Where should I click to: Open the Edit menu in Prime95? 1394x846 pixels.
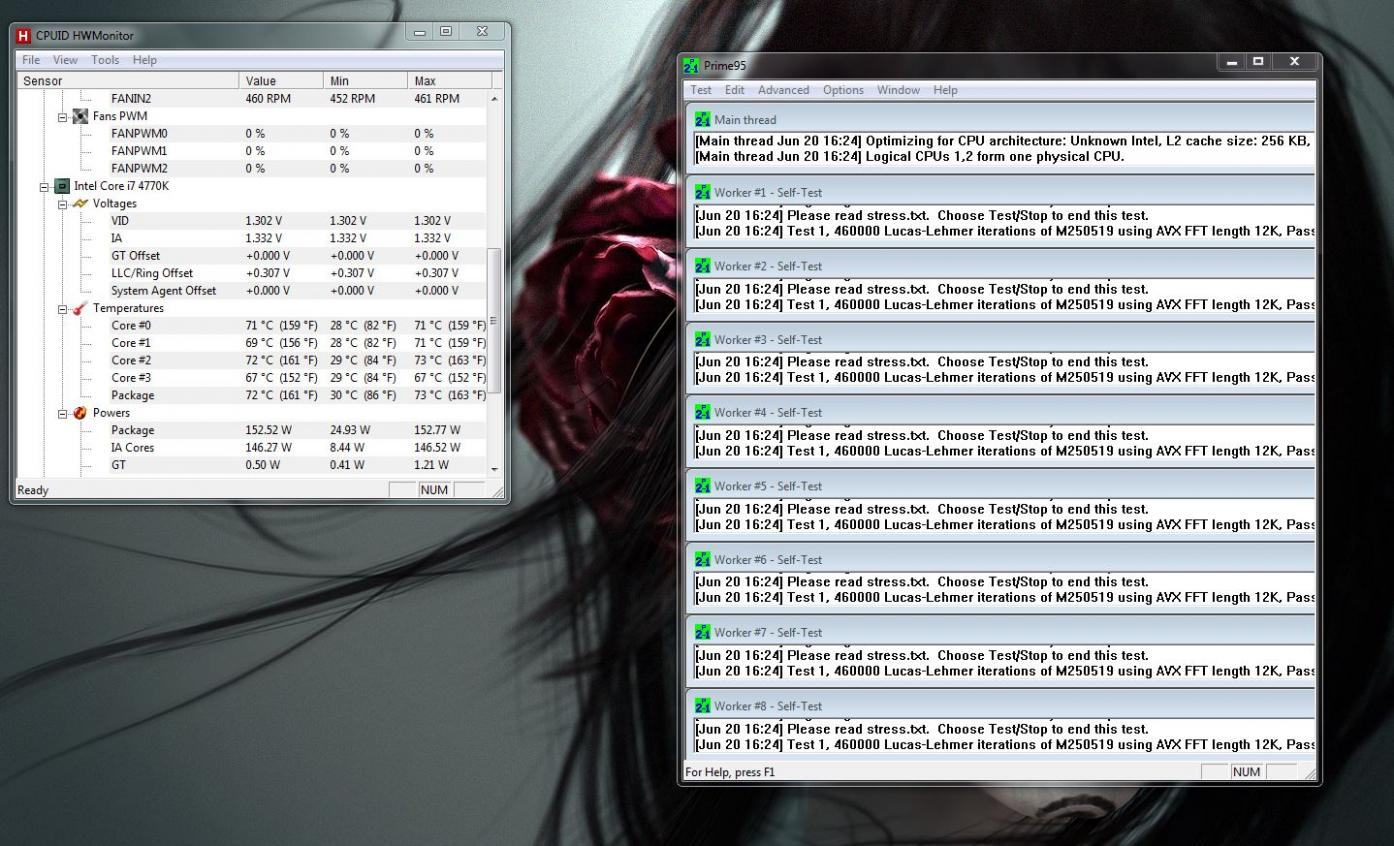coord(735,90)
